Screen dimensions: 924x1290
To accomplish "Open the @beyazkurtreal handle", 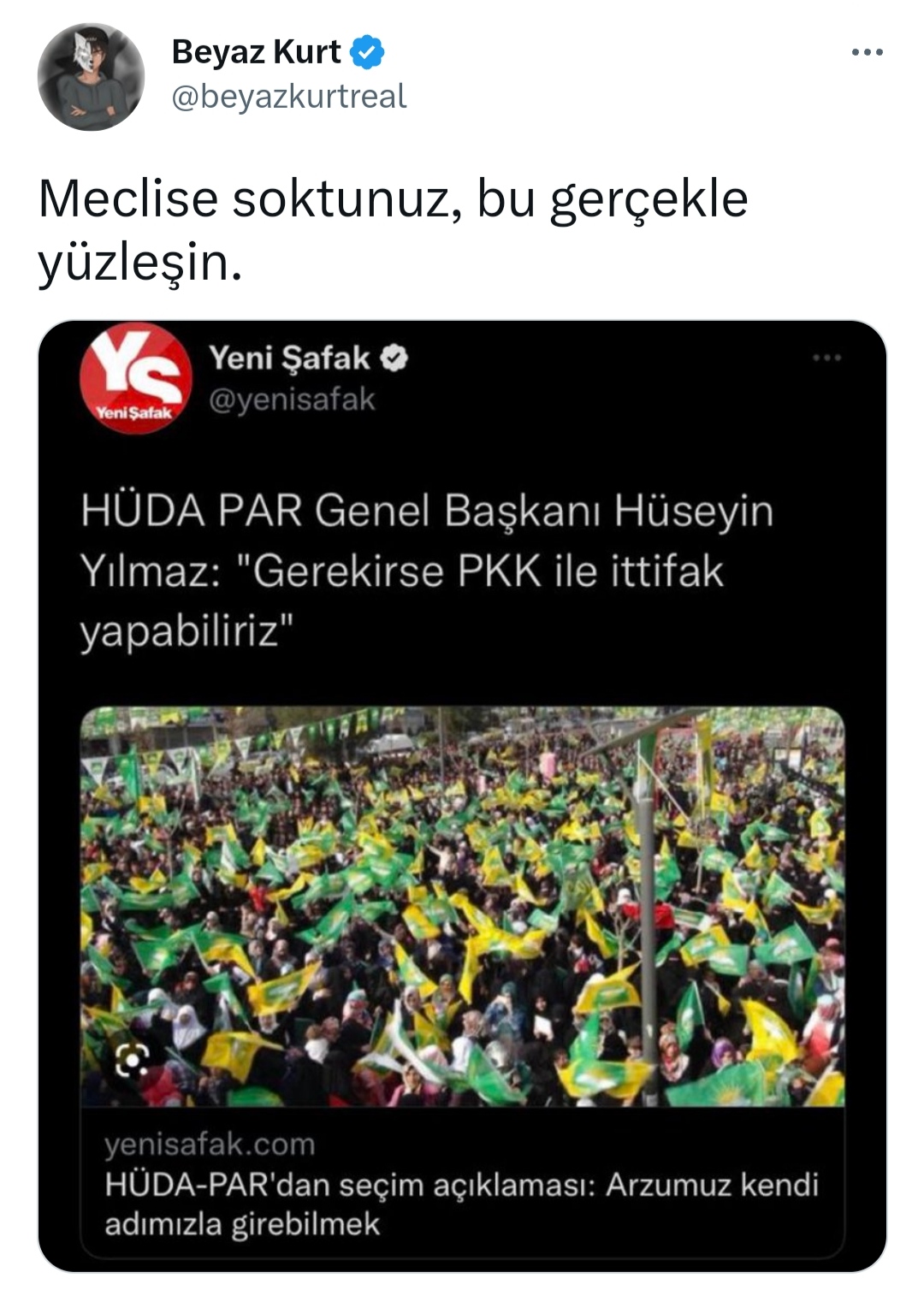I will coord(288,97).
